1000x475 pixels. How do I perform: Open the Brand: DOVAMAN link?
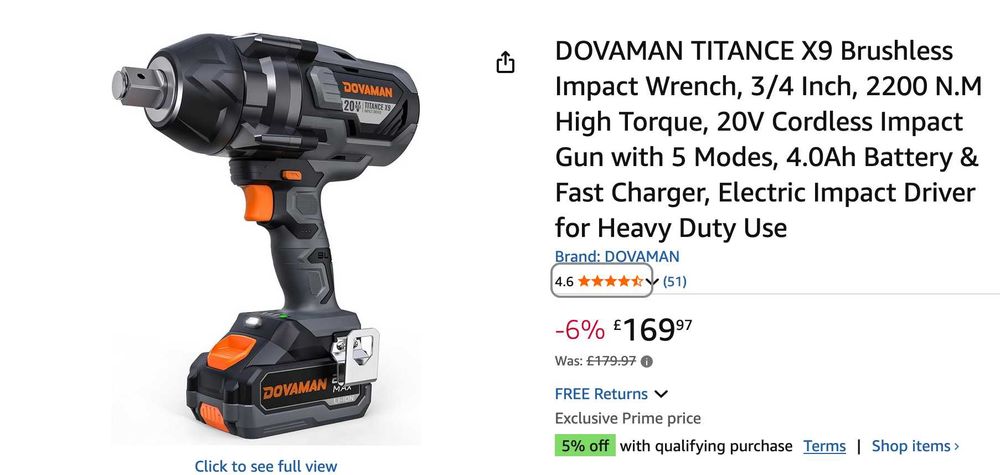[617, 256]
